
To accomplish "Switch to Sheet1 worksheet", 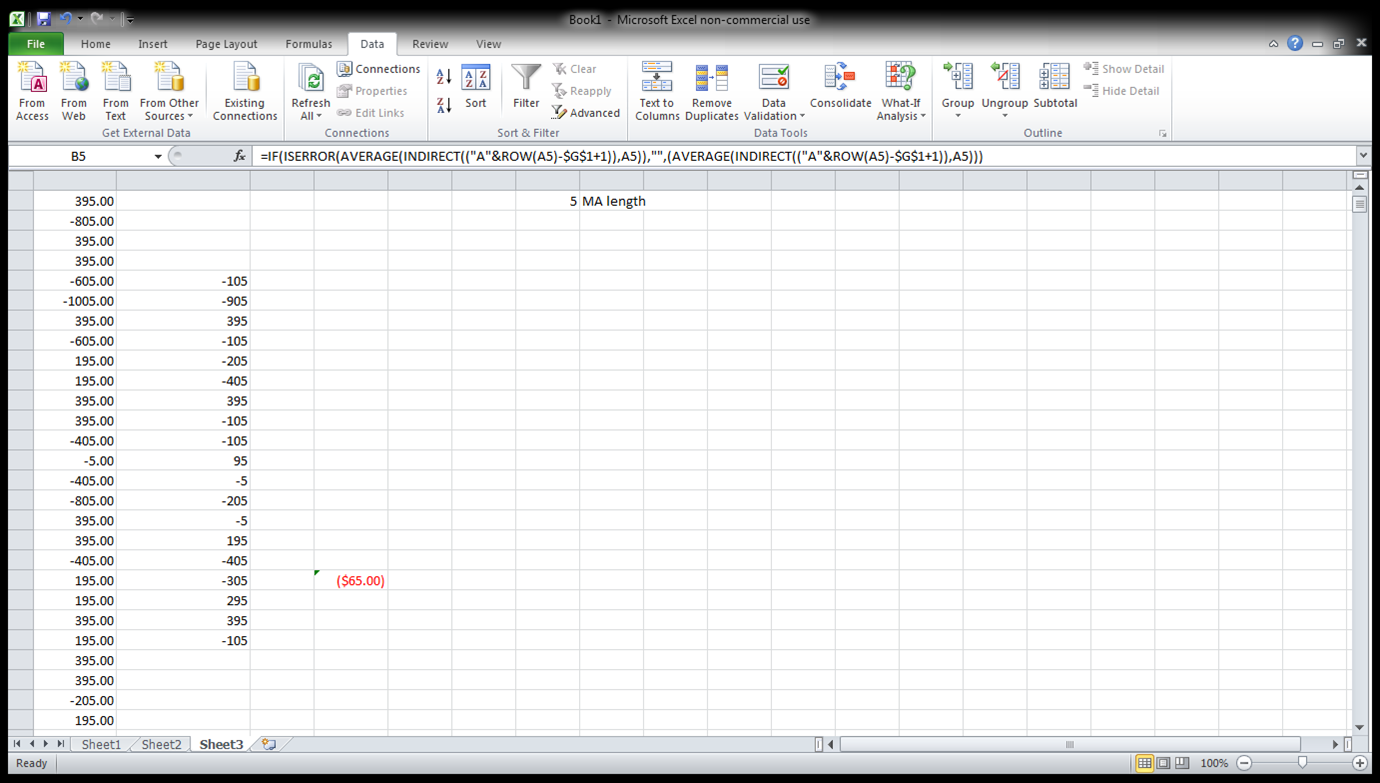I will point(101,744).
